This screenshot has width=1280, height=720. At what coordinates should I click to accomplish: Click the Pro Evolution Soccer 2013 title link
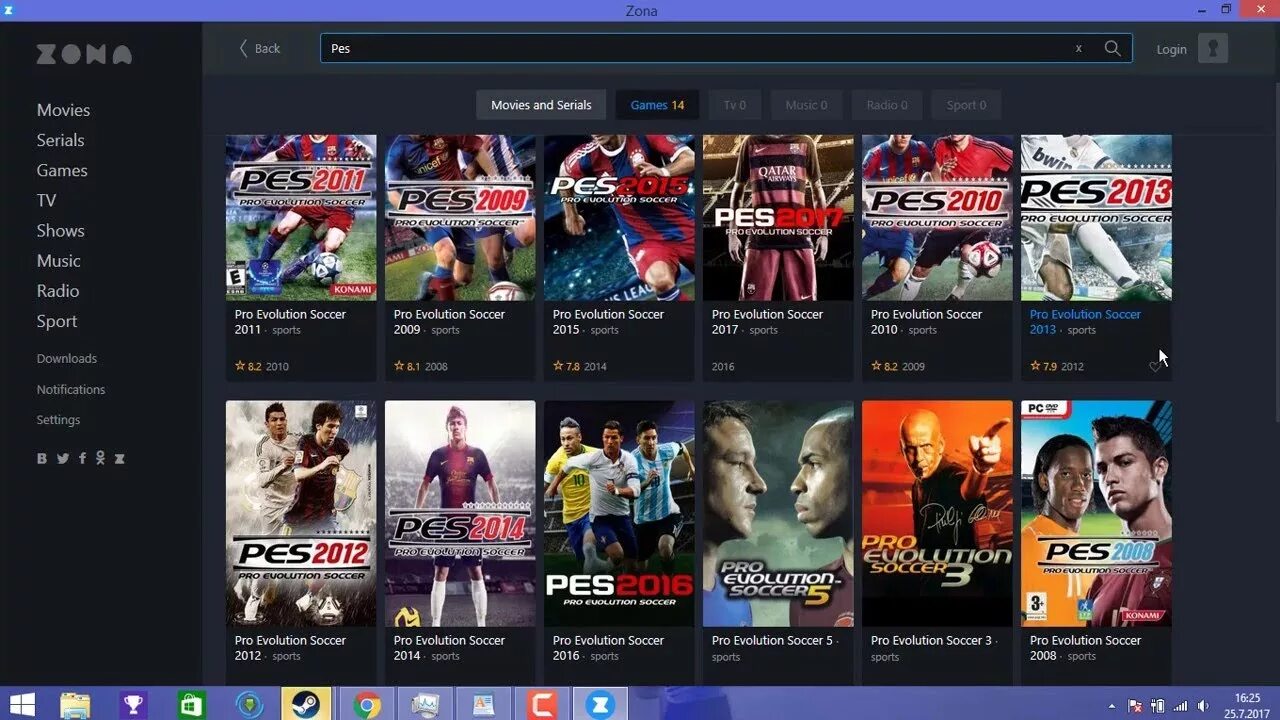[x=1085, y=321]
